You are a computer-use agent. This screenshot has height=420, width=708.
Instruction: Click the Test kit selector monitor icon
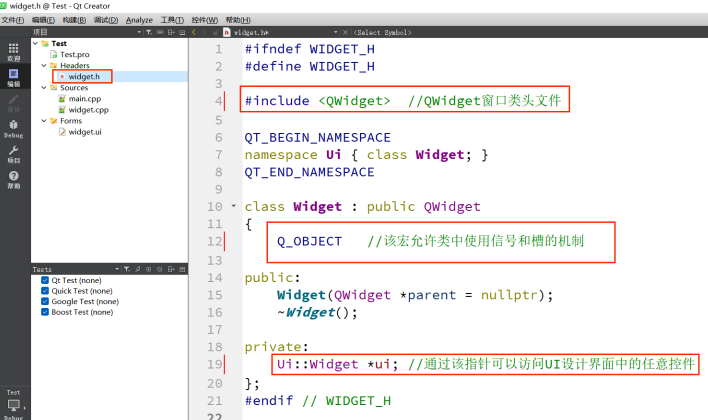pos(14,405)
